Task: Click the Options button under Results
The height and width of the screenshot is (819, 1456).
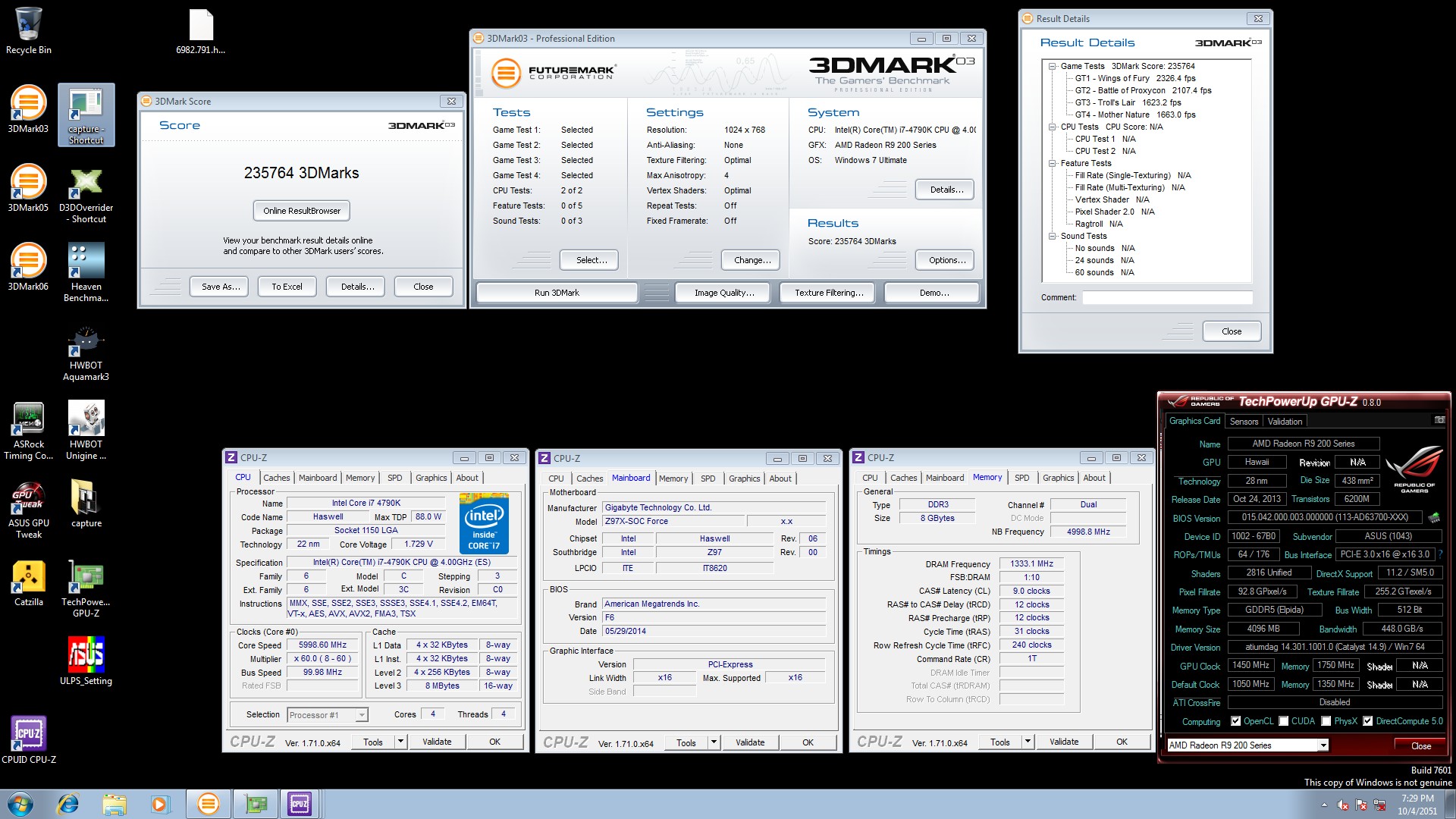Action: (x=946, y=260)
